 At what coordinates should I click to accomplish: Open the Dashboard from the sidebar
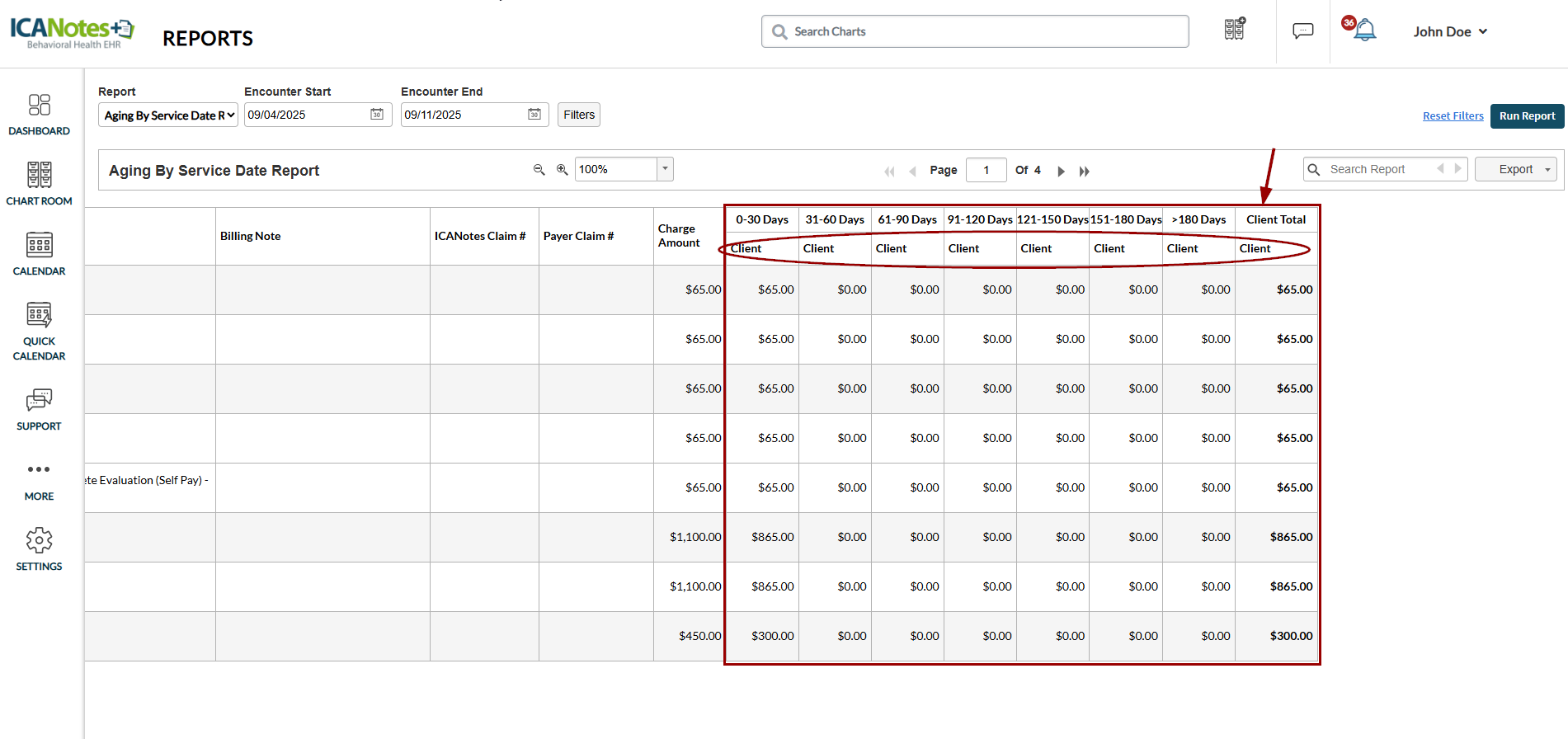point(39,115)
